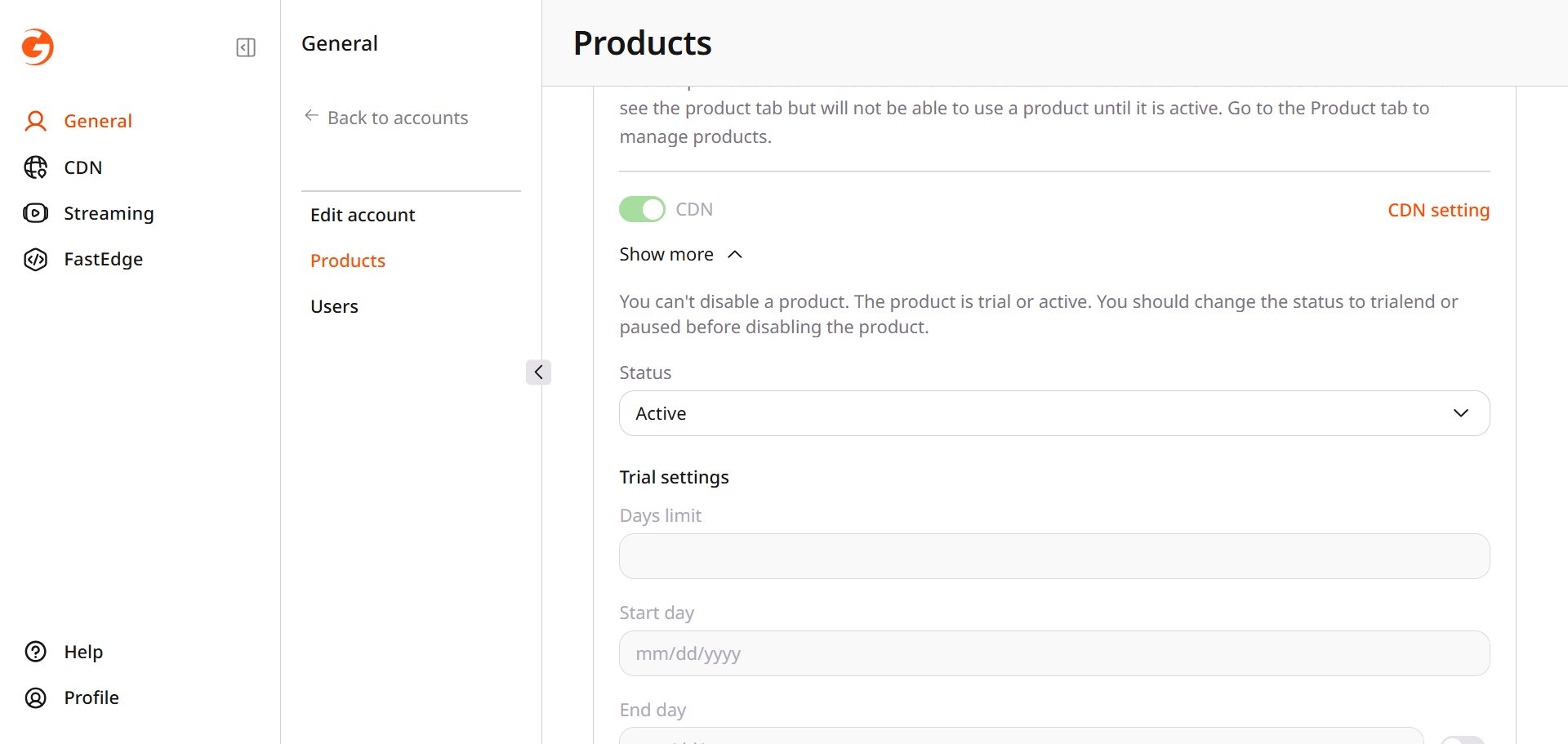Click the Start day date field
1568x744 pixels.
pyautogui.click(x=1054, y=653)
